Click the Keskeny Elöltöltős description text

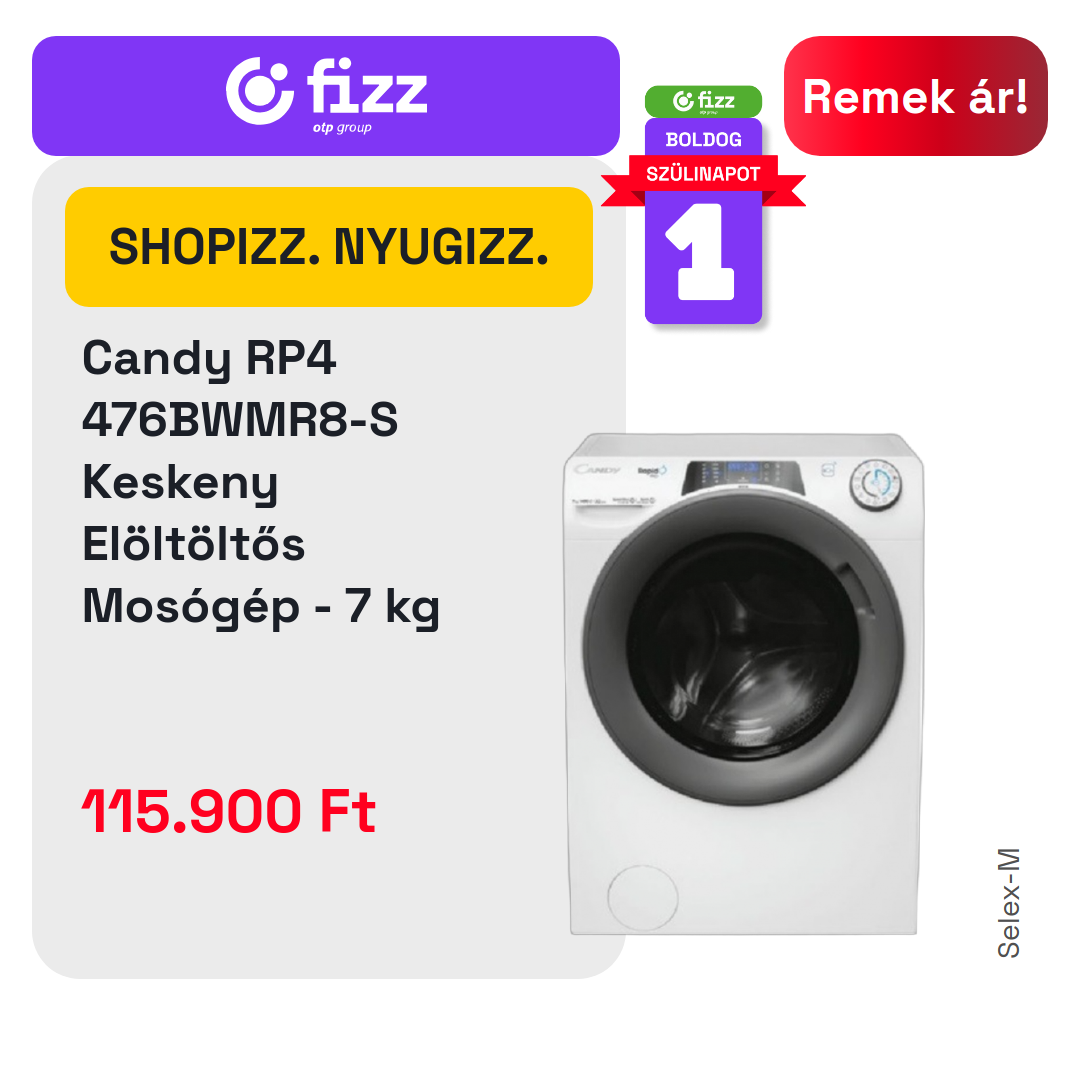click(x=194, y=513)
